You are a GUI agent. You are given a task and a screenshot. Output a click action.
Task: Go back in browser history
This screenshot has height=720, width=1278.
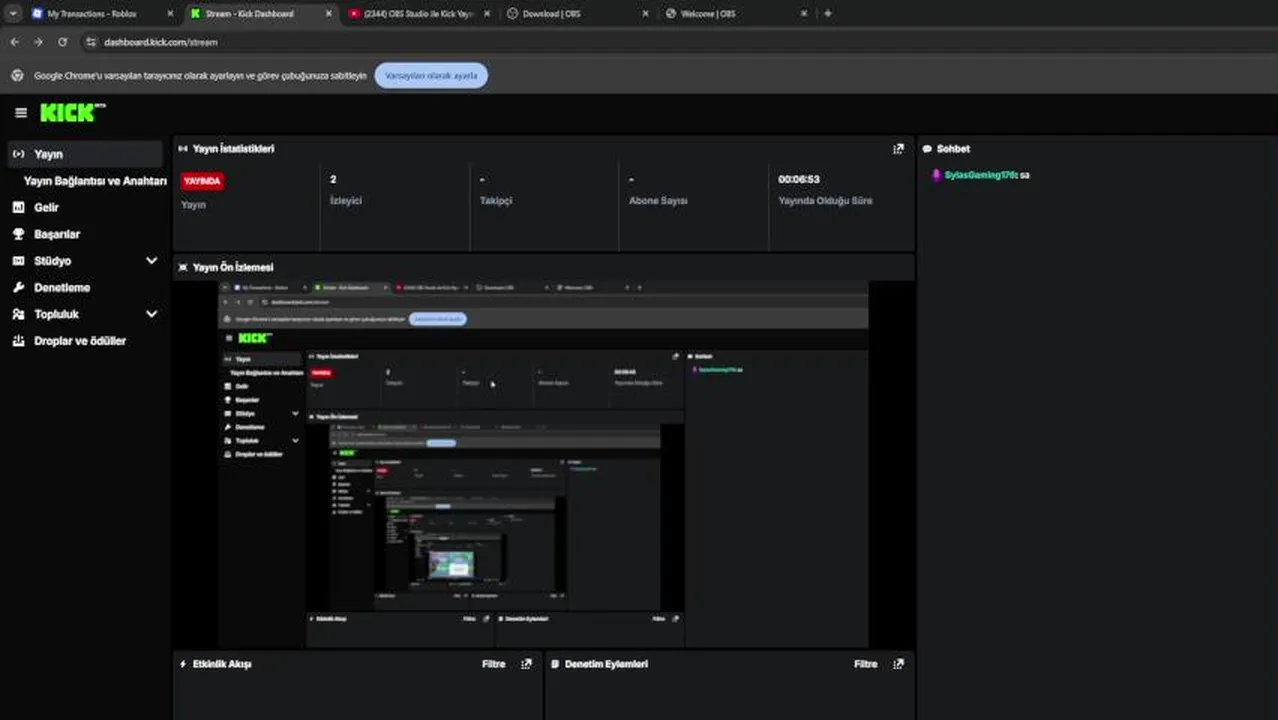14,42
